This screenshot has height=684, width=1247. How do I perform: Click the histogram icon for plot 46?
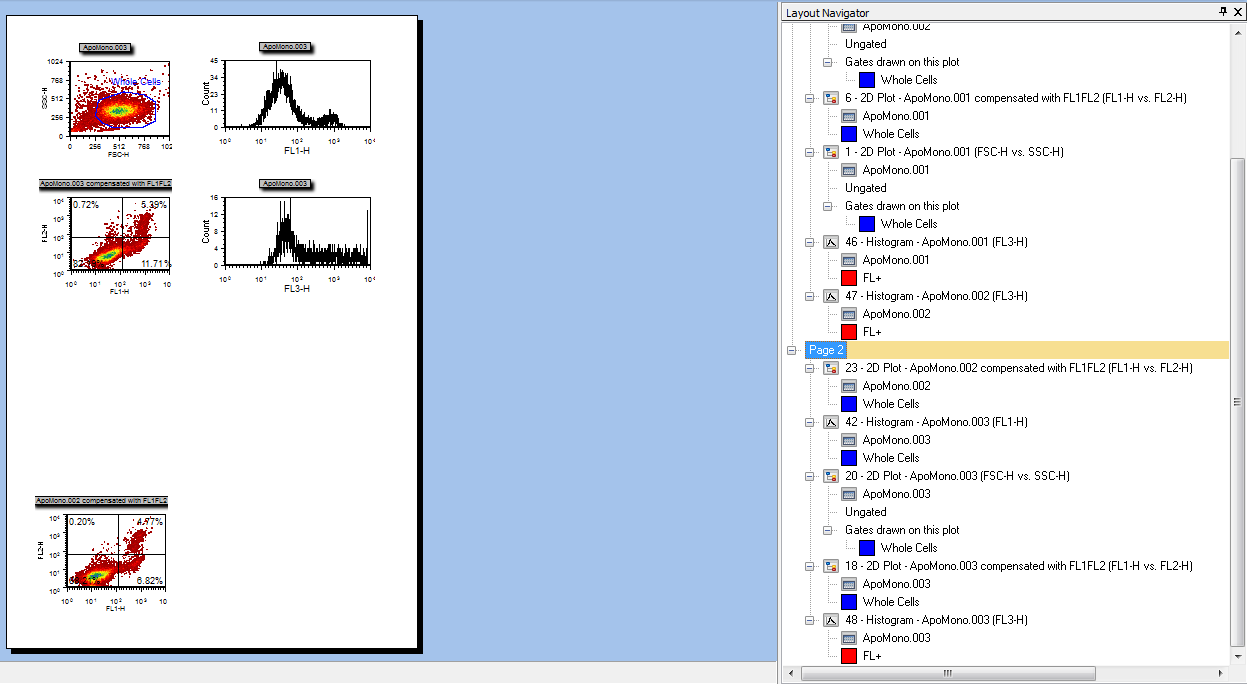tap(830, 242)
